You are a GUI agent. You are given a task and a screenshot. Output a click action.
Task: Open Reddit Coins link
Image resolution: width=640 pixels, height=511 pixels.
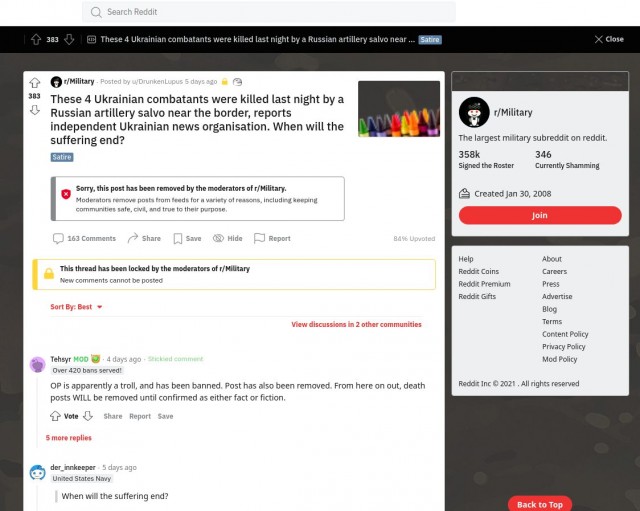478,271
